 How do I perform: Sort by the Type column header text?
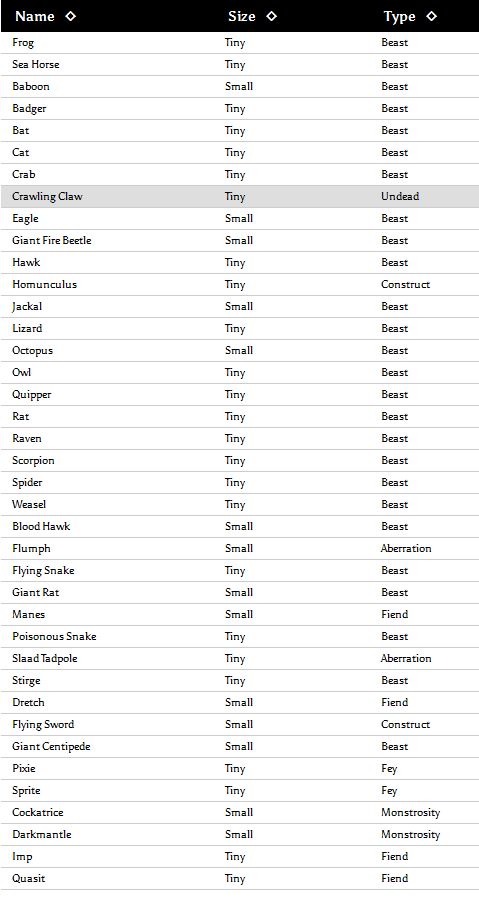click(x=399, y=17)
